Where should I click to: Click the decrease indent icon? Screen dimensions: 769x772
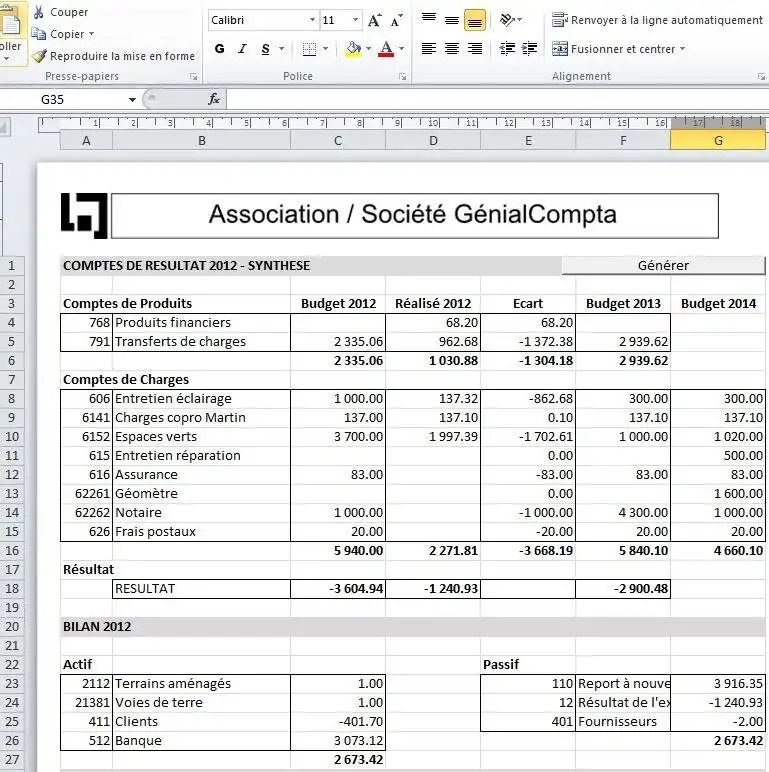tap(507, 48)
